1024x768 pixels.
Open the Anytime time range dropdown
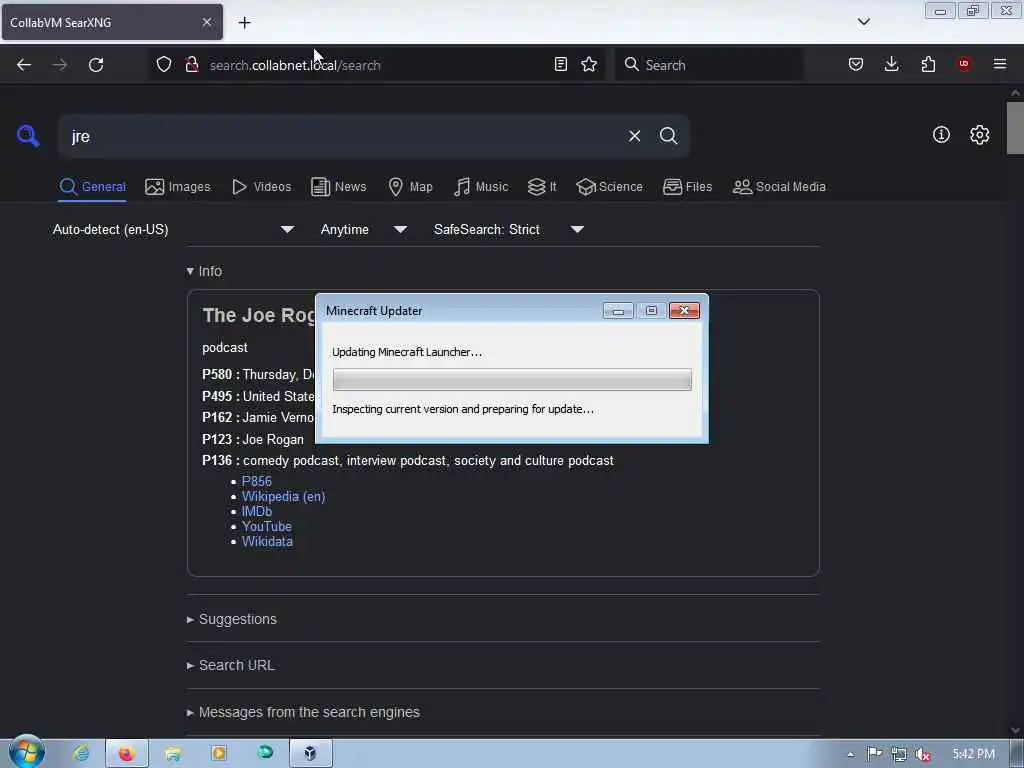tap(364, 229)
